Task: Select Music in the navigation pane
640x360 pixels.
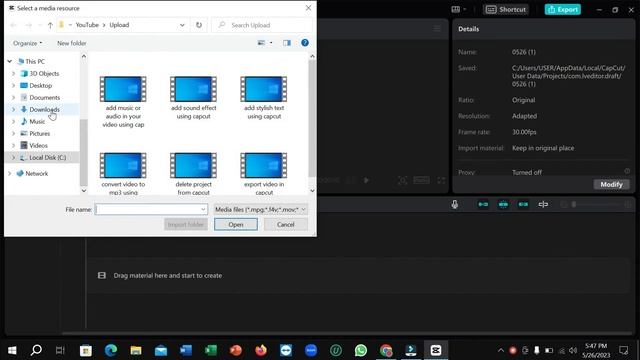Action: [37, 121]
